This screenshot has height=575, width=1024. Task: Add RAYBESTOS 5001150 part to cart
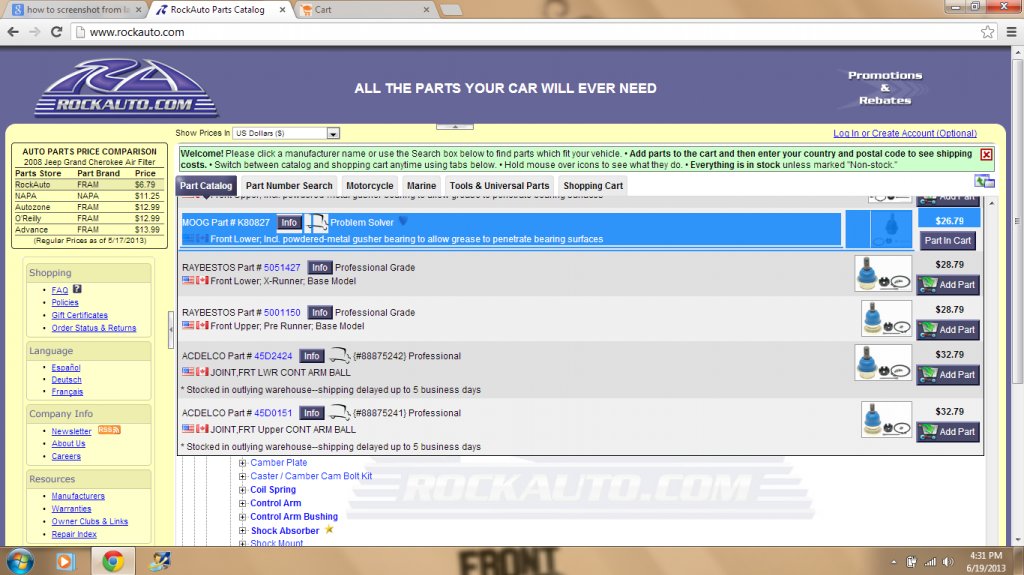[948, 329]
